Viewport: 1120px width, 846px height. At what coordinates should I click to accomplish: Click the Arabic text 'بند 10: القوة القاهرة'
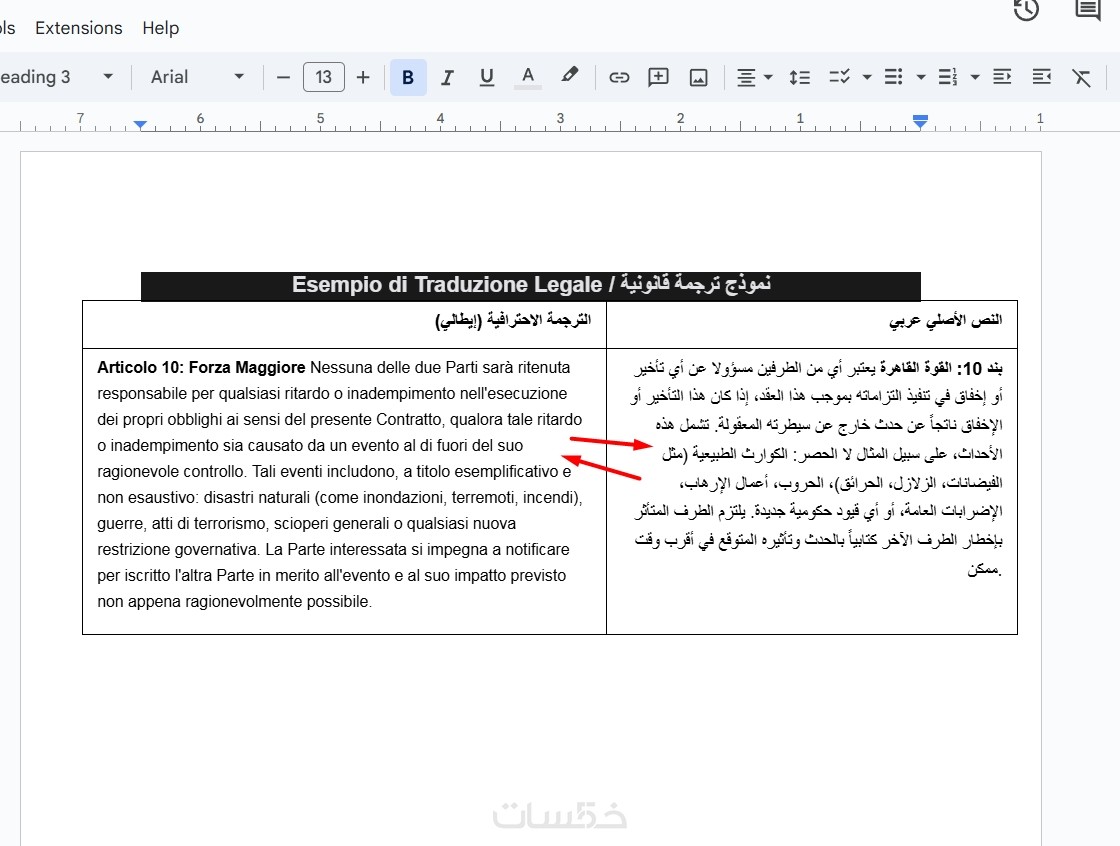943,368
